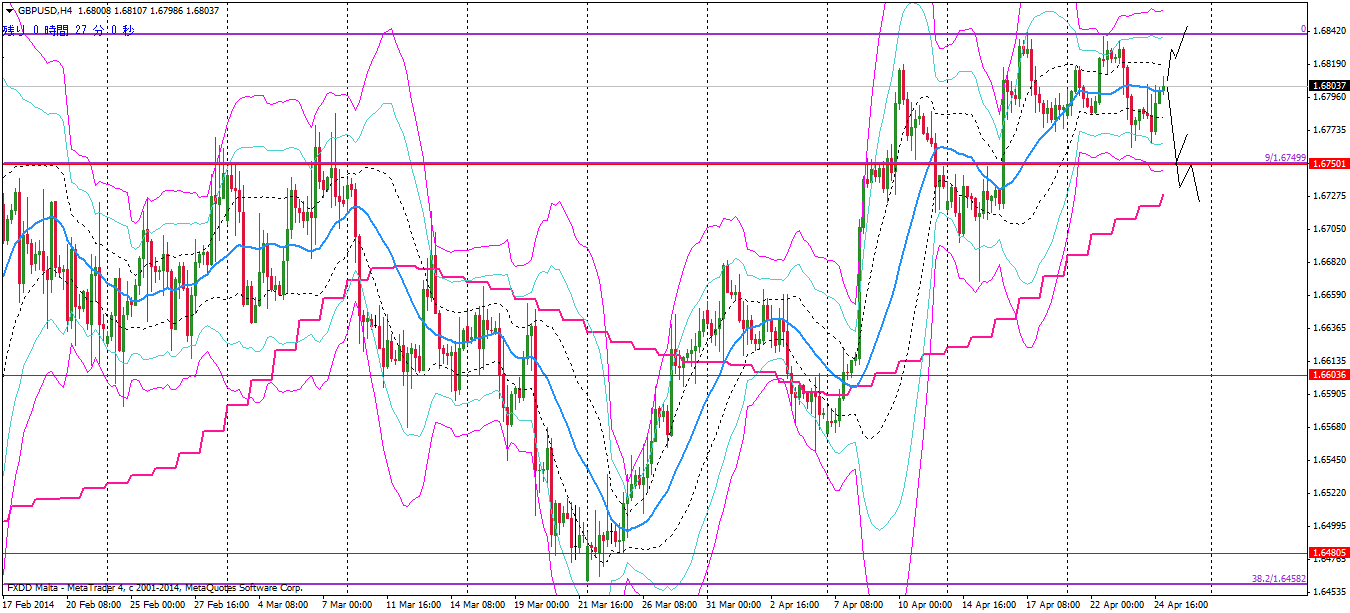Click the time axis label 4 Mar 08:00
1350x613 pixels.
[x=284, y=605]
